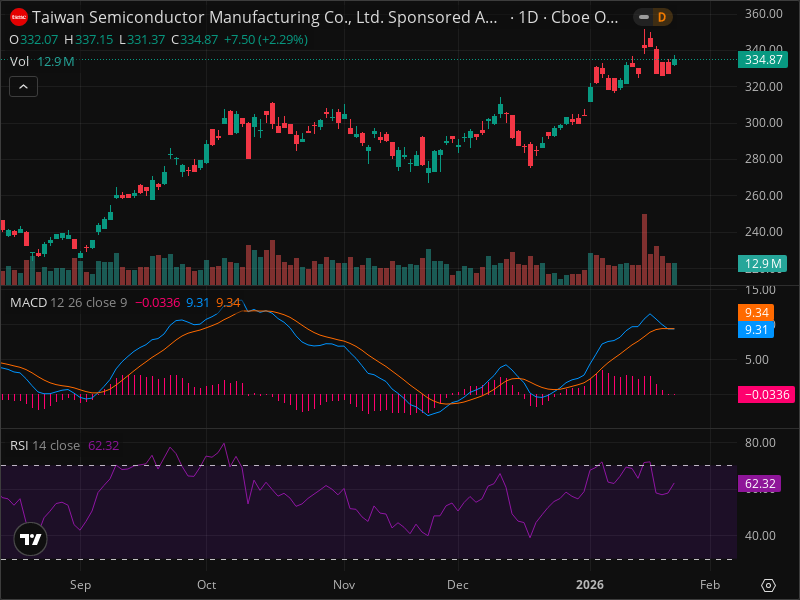Click the current price label 334.87
The width and height of the screenshot is (800, 600).
(763, 60)
